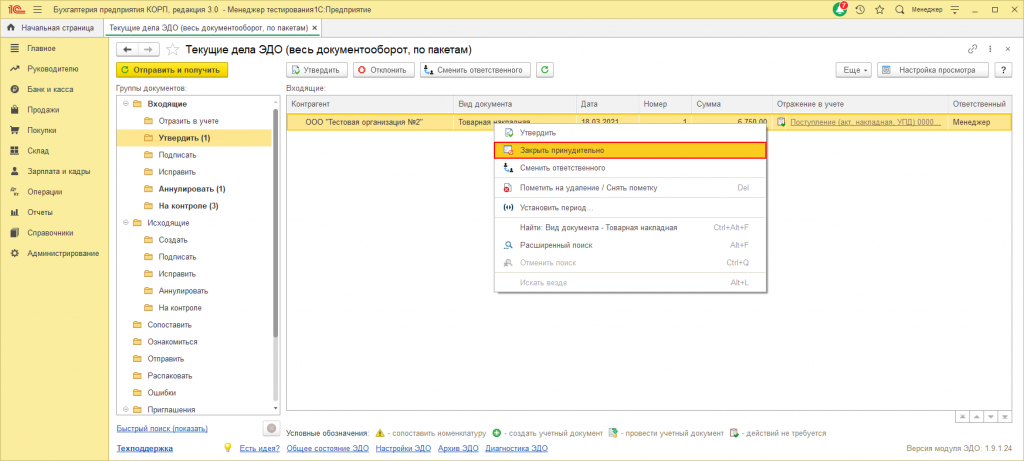Collapse the Входящие folder group

(x=125, y=104)
